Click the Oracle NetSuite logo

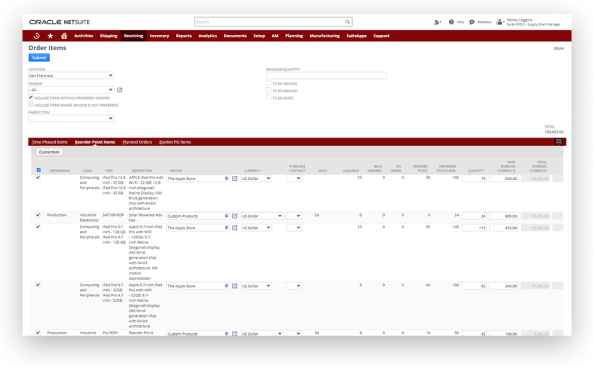click(x=59, y=22)
